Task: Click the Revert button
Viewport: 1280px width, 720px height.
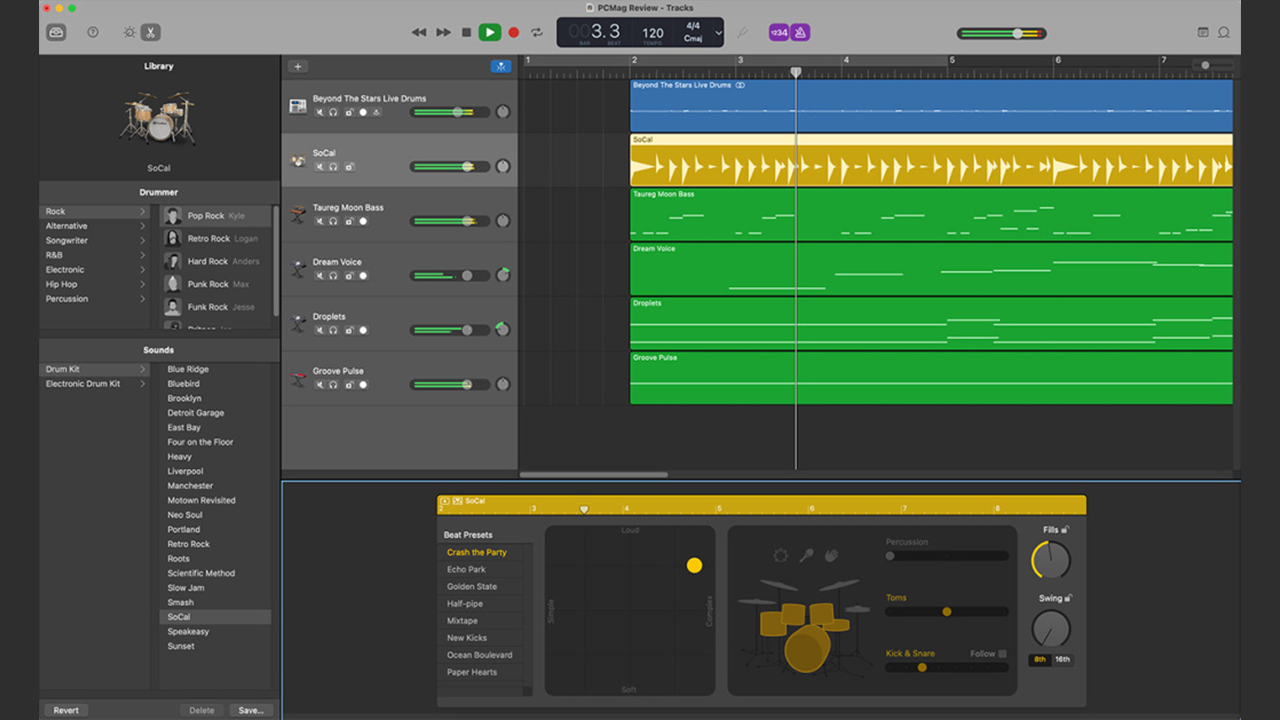Action: point(66,710)
